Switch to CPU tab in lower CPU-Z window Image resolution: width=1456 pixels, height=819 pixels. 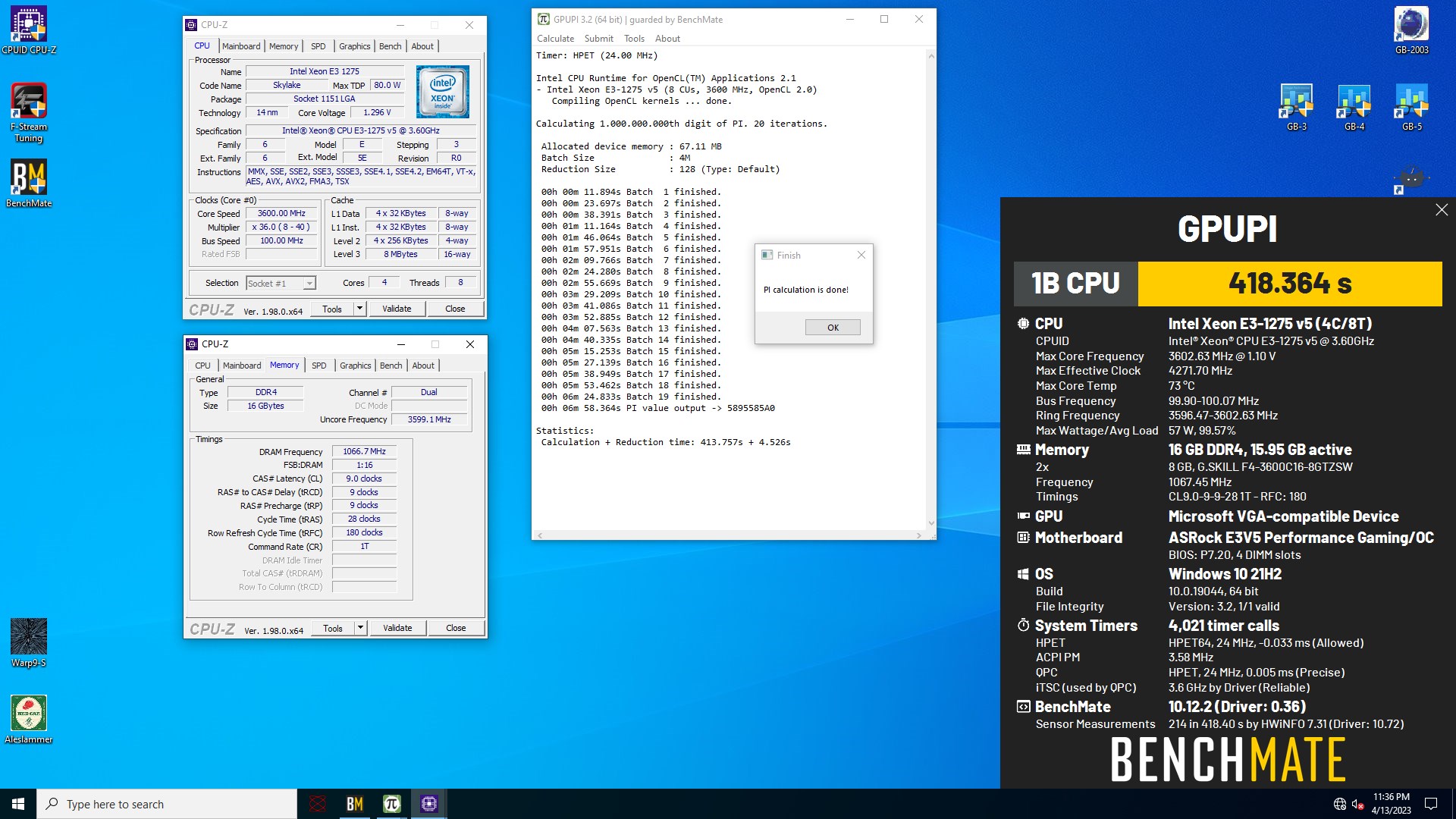202,366
